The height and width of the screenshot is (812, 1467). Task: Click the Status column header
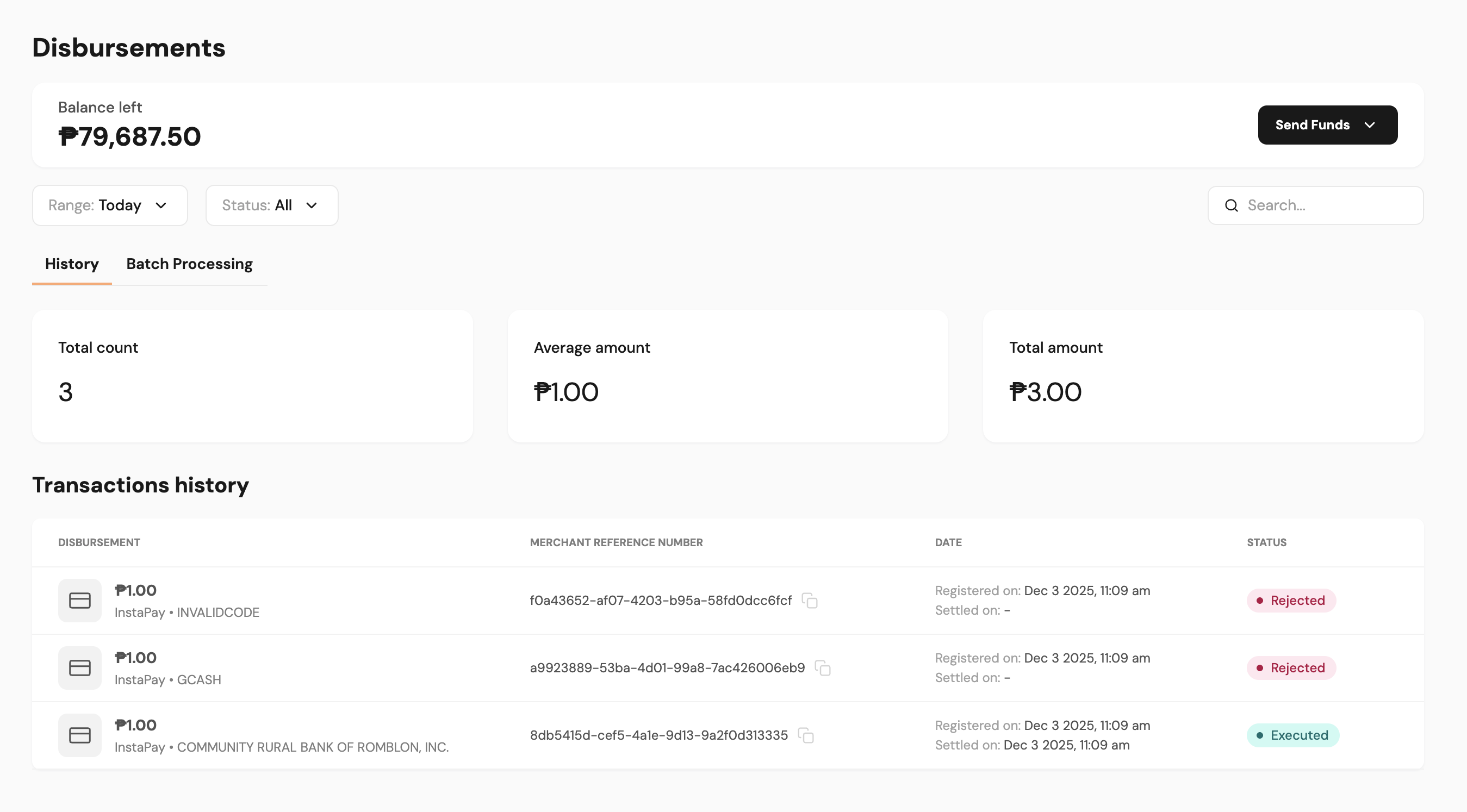point(1266,542)
